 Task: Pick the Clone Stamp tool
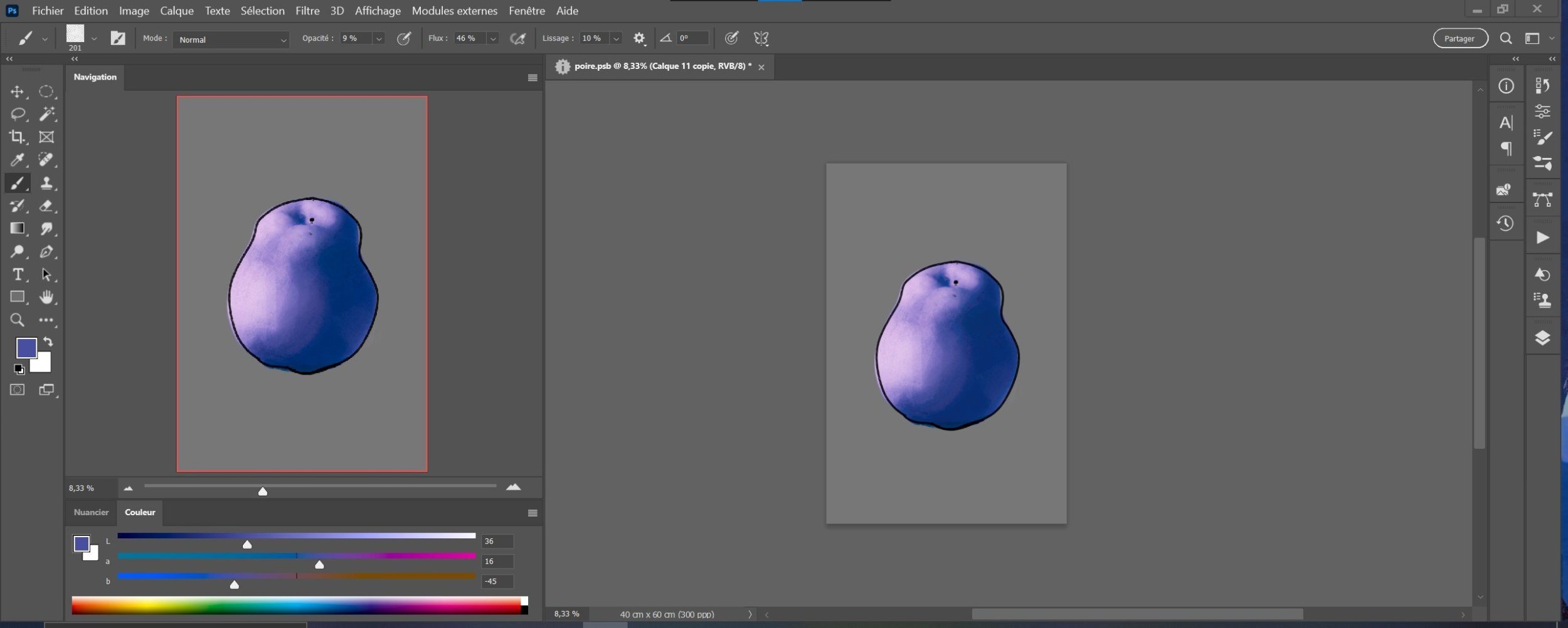(x=46, y=183)
